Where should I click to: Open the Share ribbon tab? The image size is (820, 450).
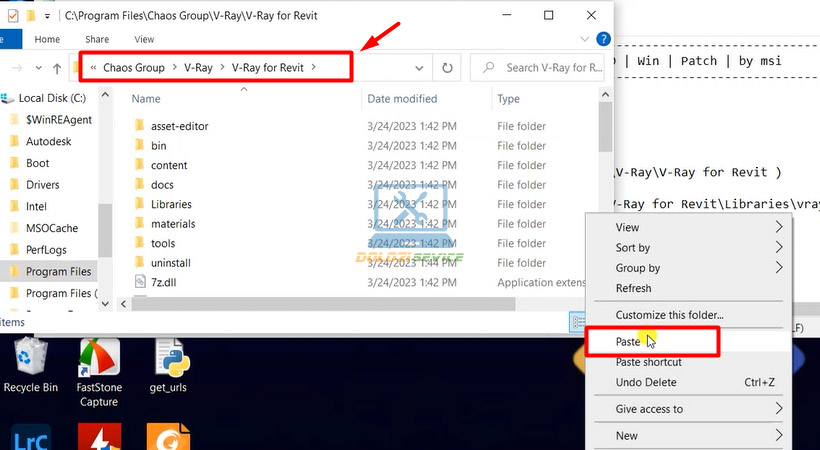(x=97, y=39)
